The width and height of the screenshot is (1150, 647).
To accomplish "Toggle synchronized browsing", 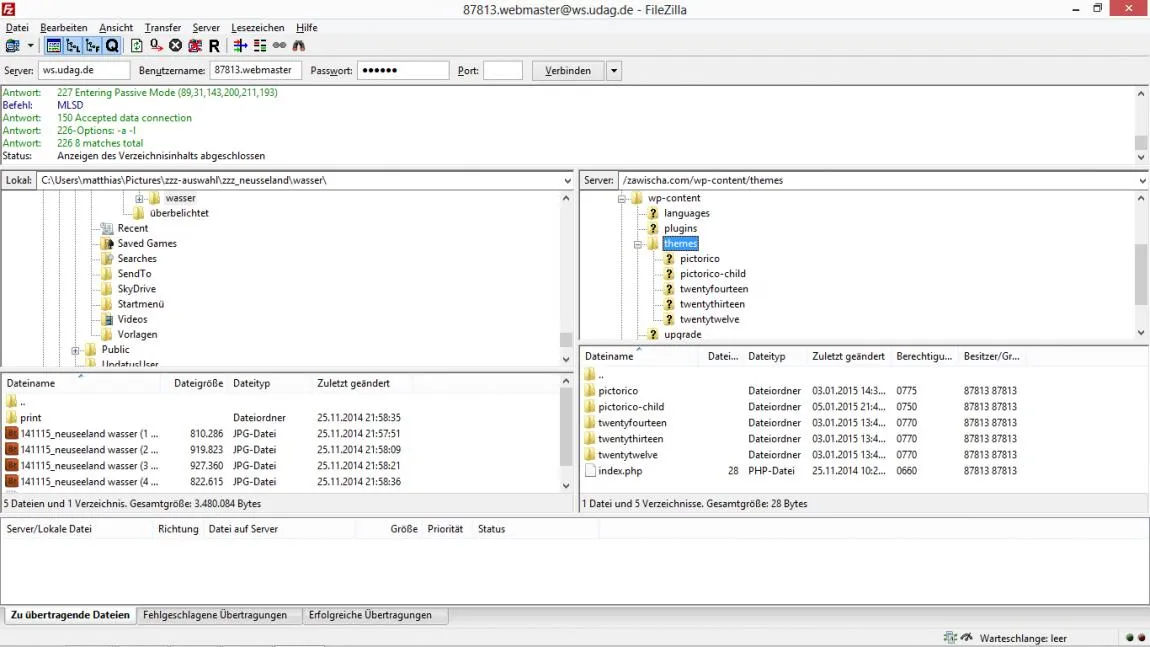I will click(x=279, y=45).
